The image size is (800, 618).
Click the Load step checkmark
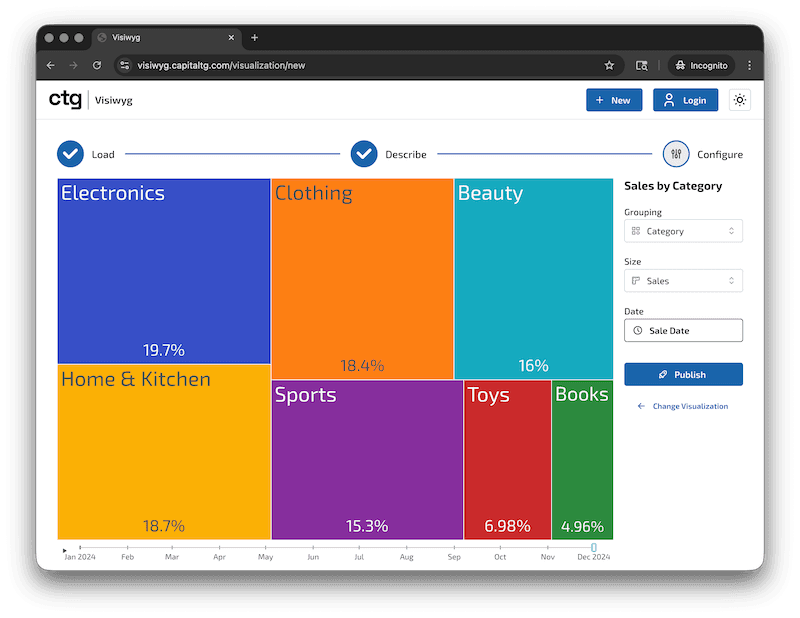click(70, 154)
